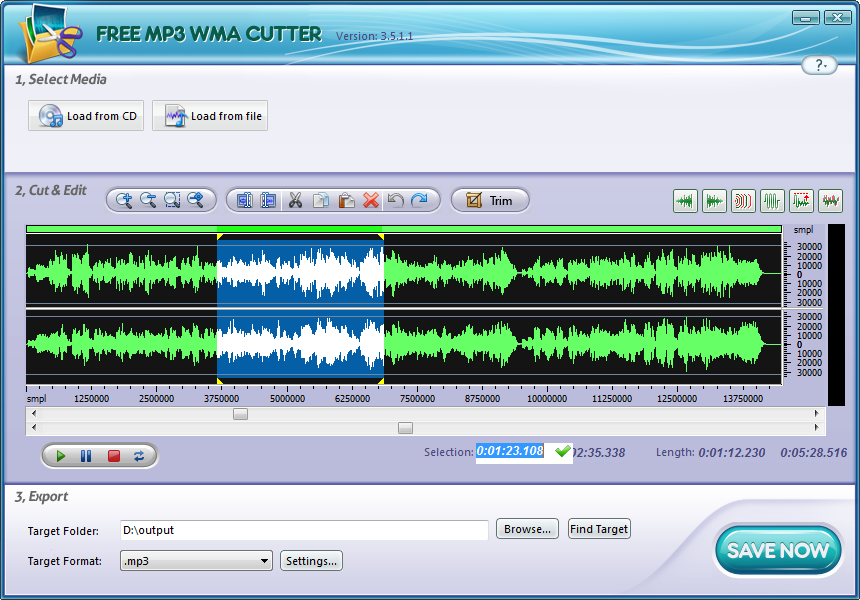Confirm selection time with green checkmark
The width and height of the screenshot is (860, 600).
click(562, 452)
